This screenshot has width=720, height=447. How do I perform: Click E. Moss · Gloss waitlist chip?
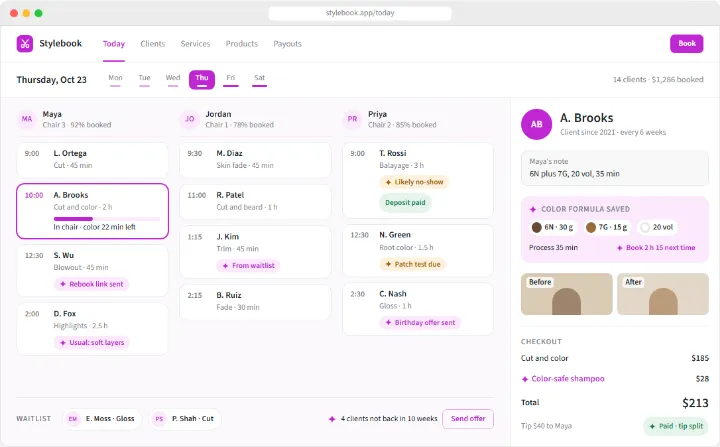click(101, 419)
